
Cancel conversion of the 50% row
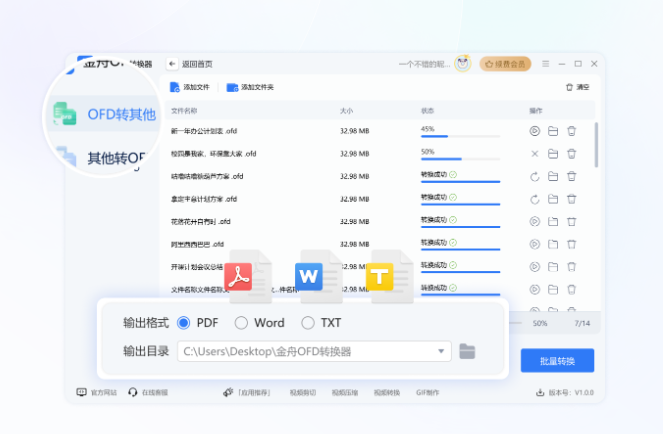535,154
